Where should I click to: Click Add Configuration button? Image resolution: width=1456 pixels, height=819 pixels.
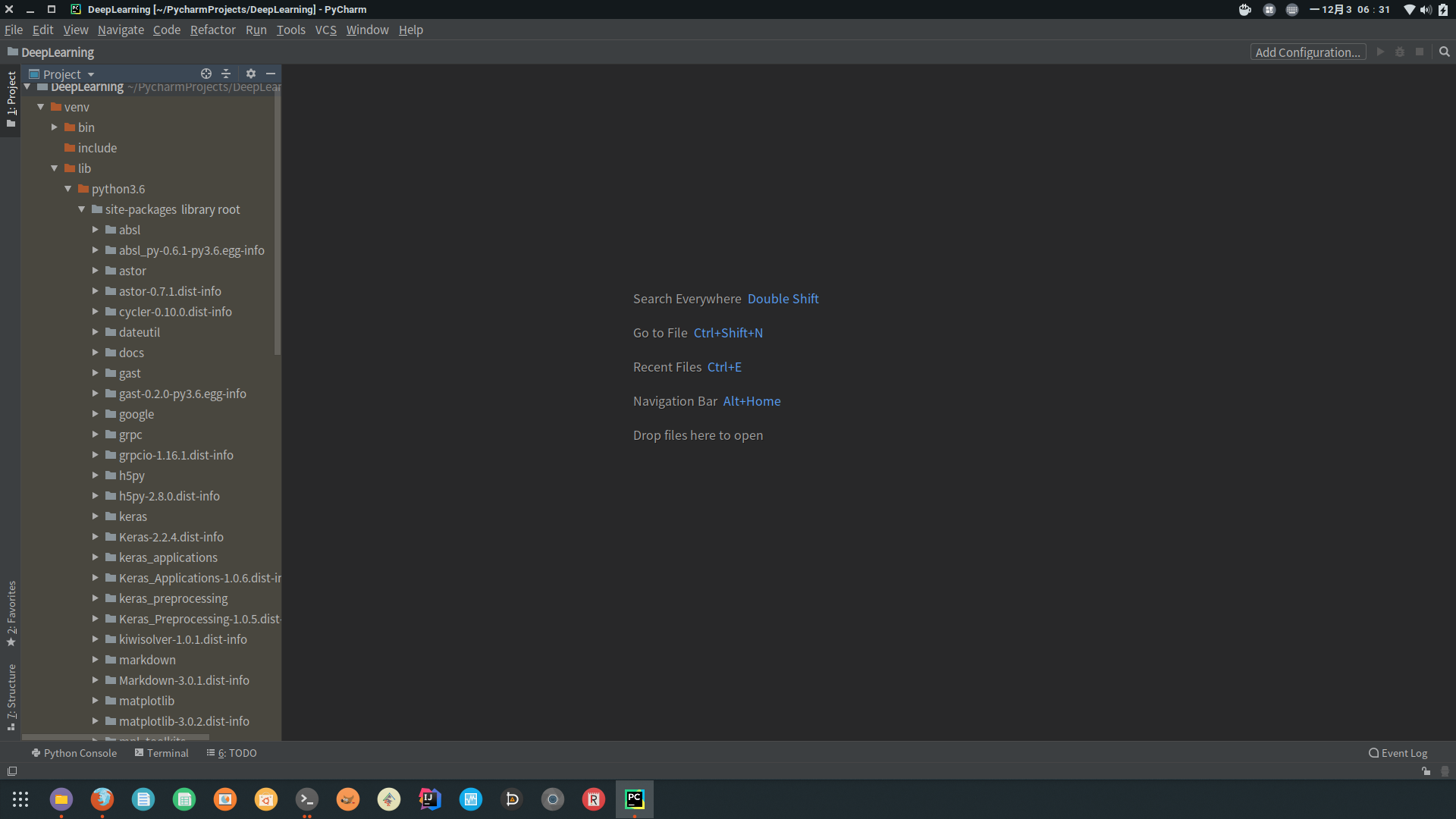pos(1308,52)
